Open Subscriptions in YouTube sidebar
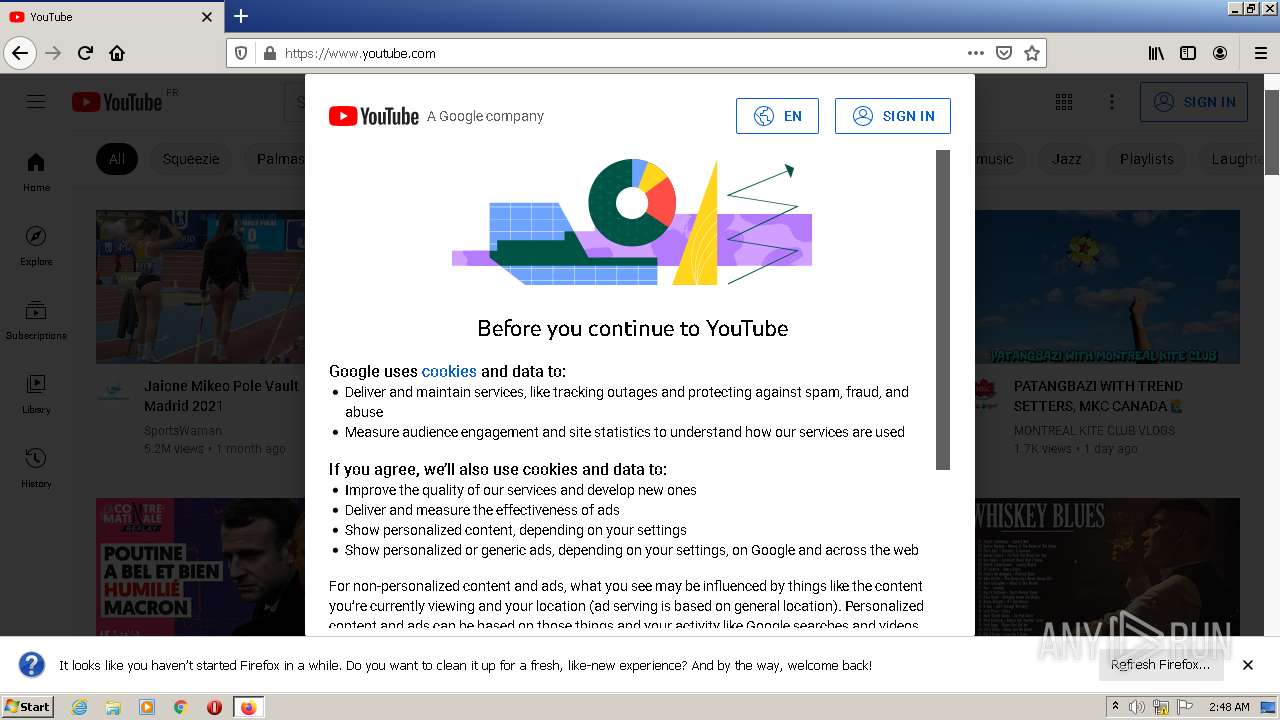 [36, 320]
